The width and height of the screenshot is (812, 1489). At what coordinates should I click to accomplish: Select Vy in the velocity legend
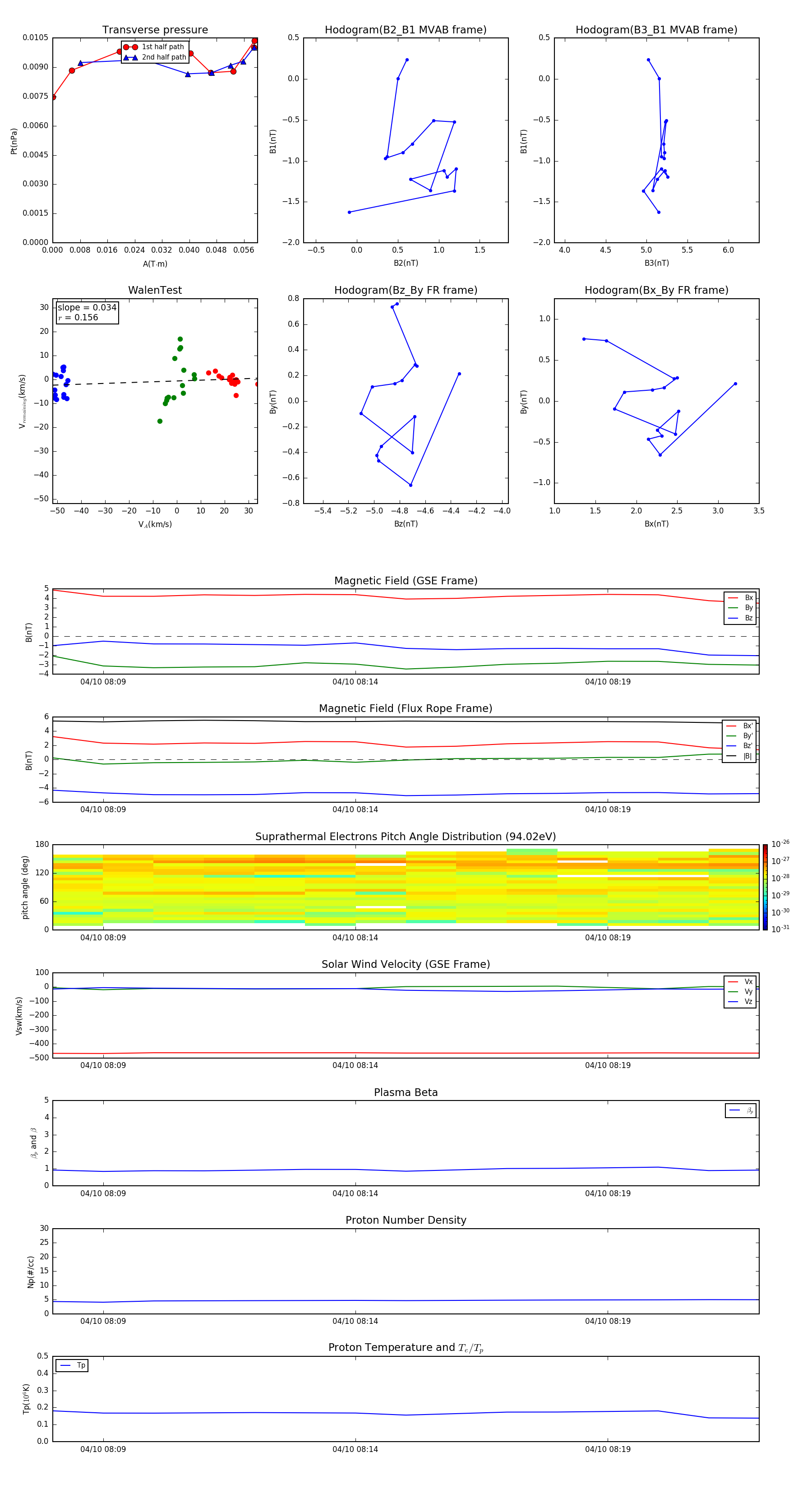740,991
